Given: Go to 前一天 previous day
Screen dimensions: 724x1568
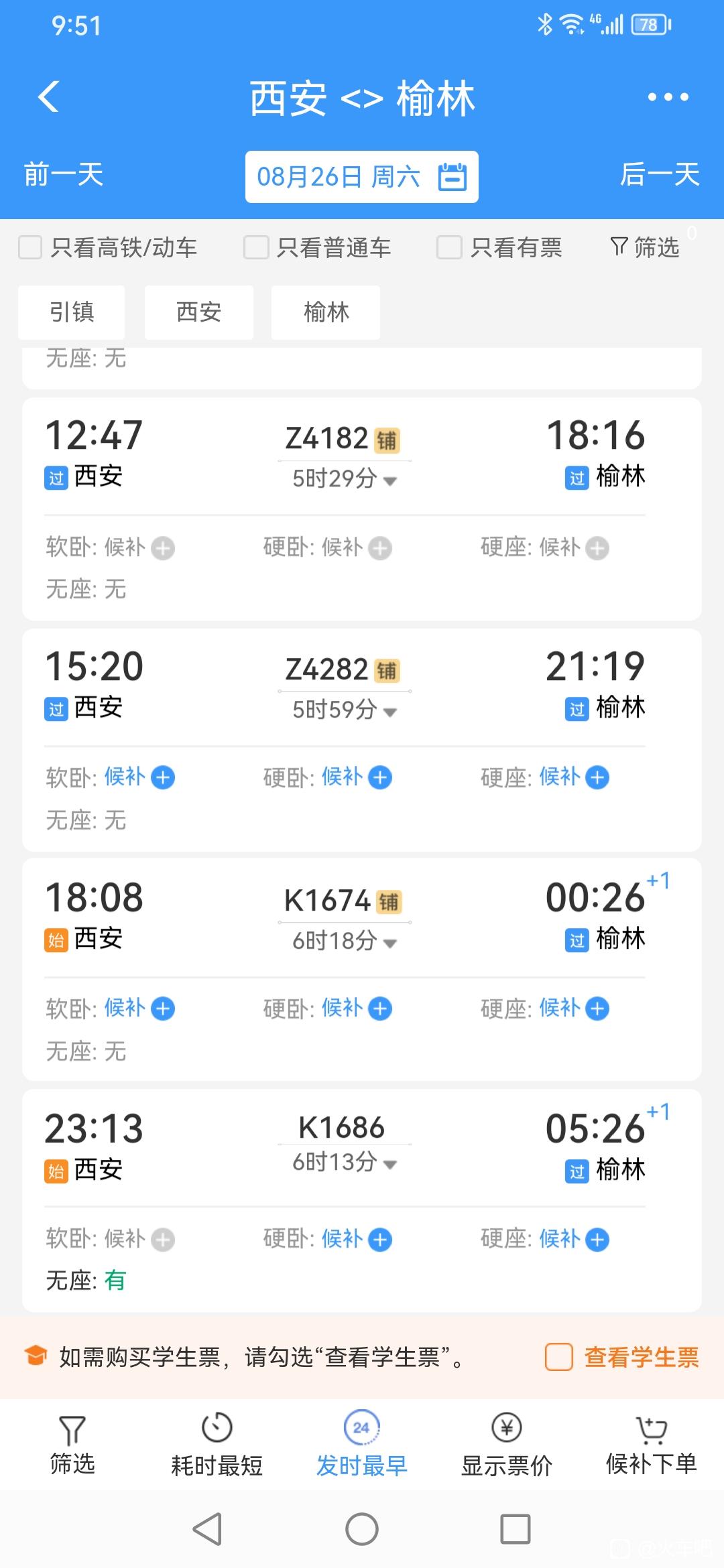Looking at the screenshot, I should (64, 175).
